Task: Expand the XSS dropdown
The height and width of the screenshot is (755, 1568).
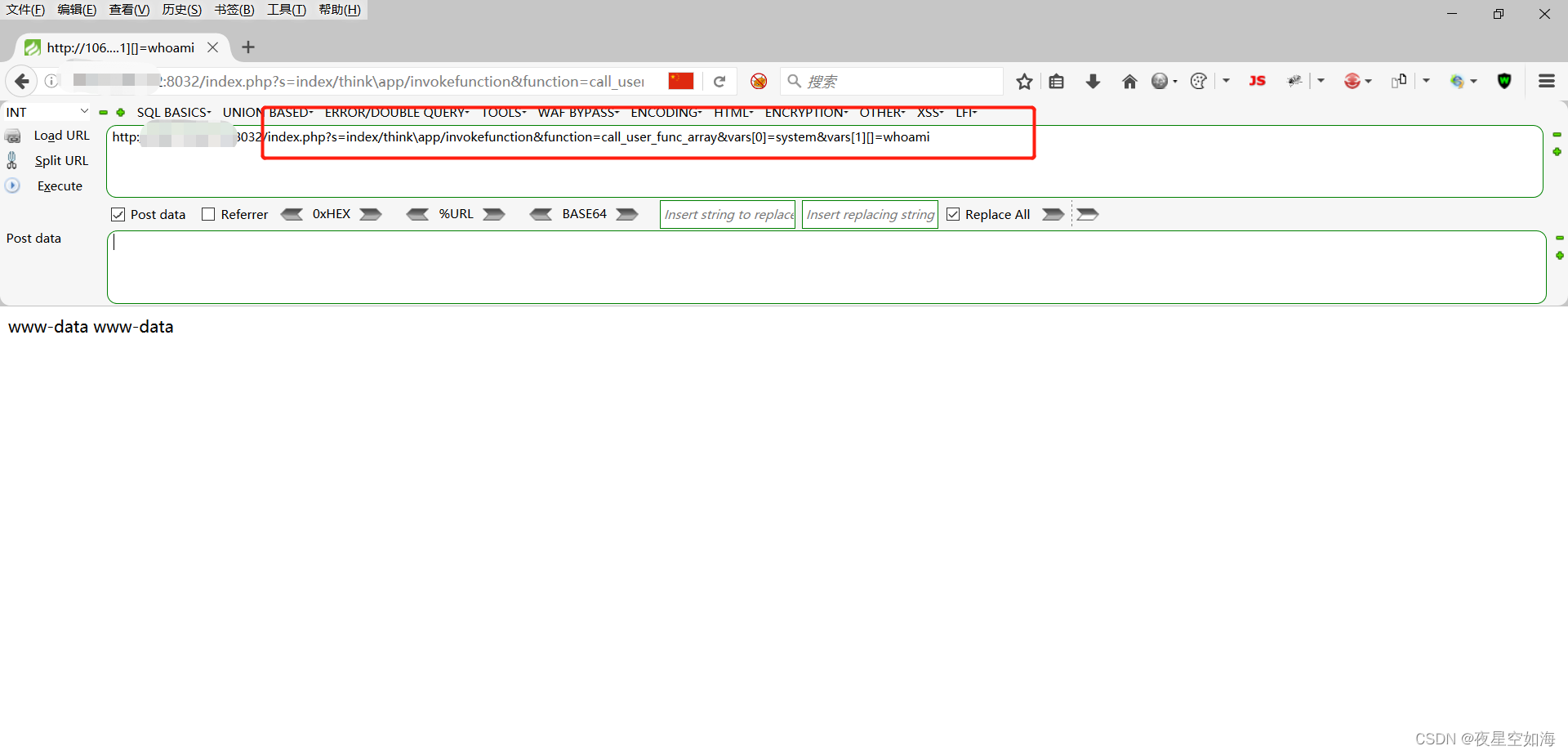Action: pyautogui.click(x=930, y=112)
